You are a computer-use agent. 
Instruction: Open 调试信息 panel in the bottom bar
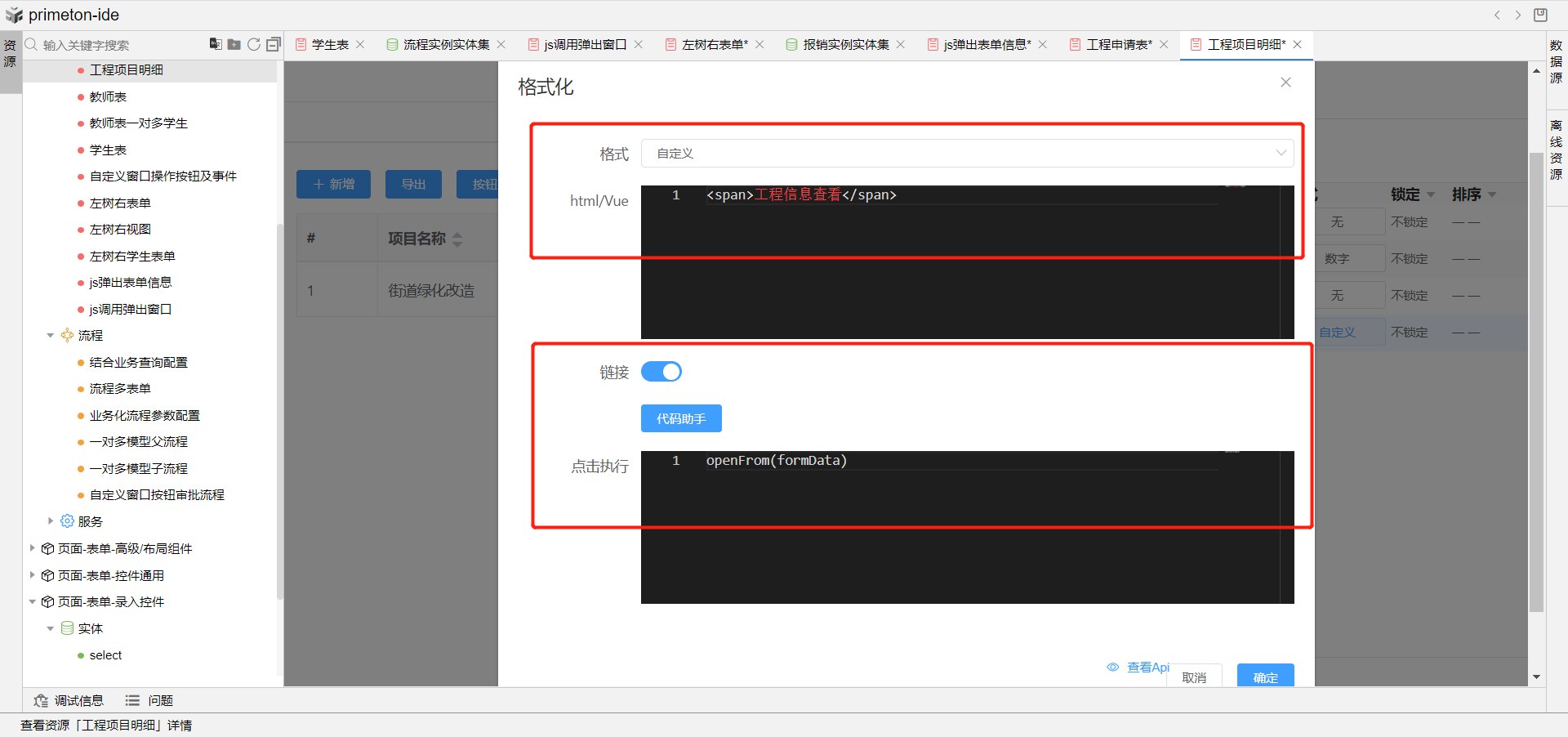tap(69, 700)
